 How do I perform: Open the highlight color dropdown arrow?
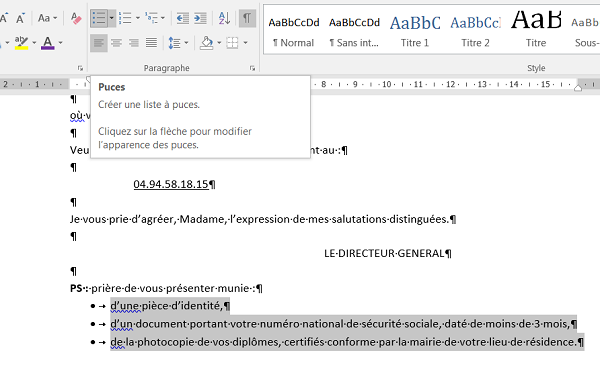pos(34,42)
